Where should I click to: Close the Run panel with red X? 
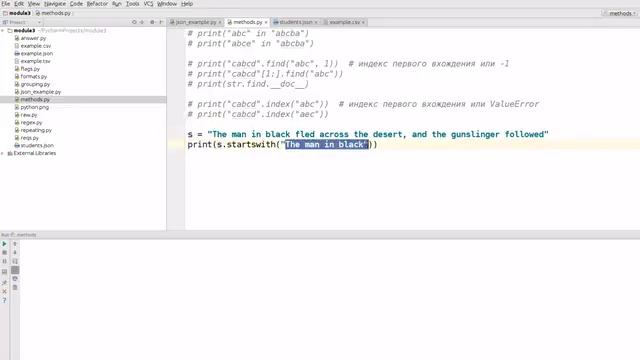[4, 291]
